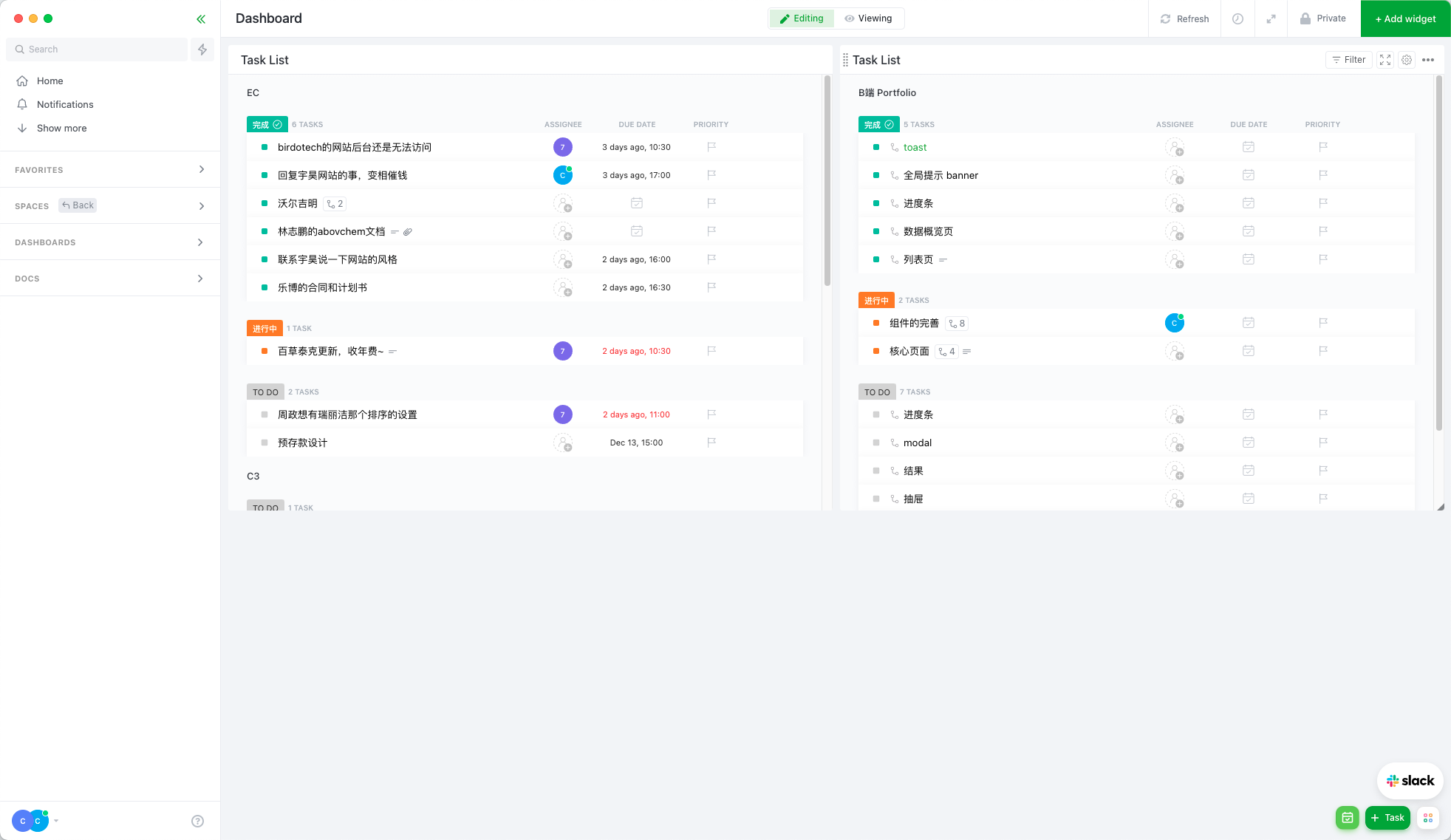Open the 预存款设计 task
This screenshot has height=840, width=1451.
[x=302, y=443]
